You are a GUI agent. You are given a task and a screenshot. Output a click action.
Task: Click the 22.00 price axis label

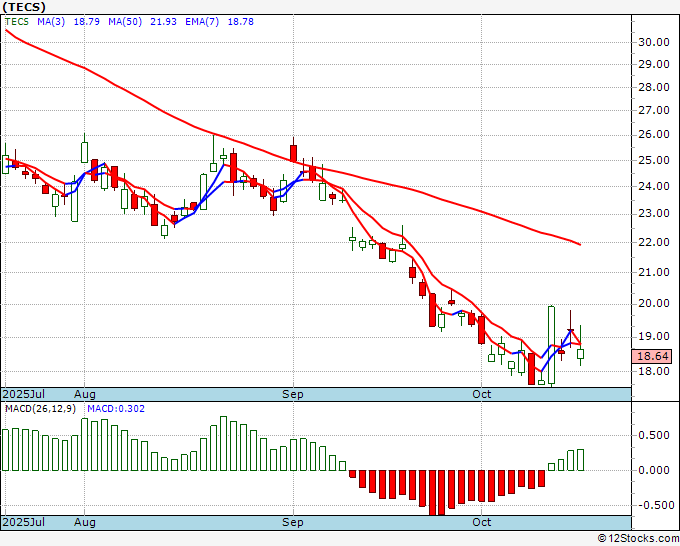point(654,242)
